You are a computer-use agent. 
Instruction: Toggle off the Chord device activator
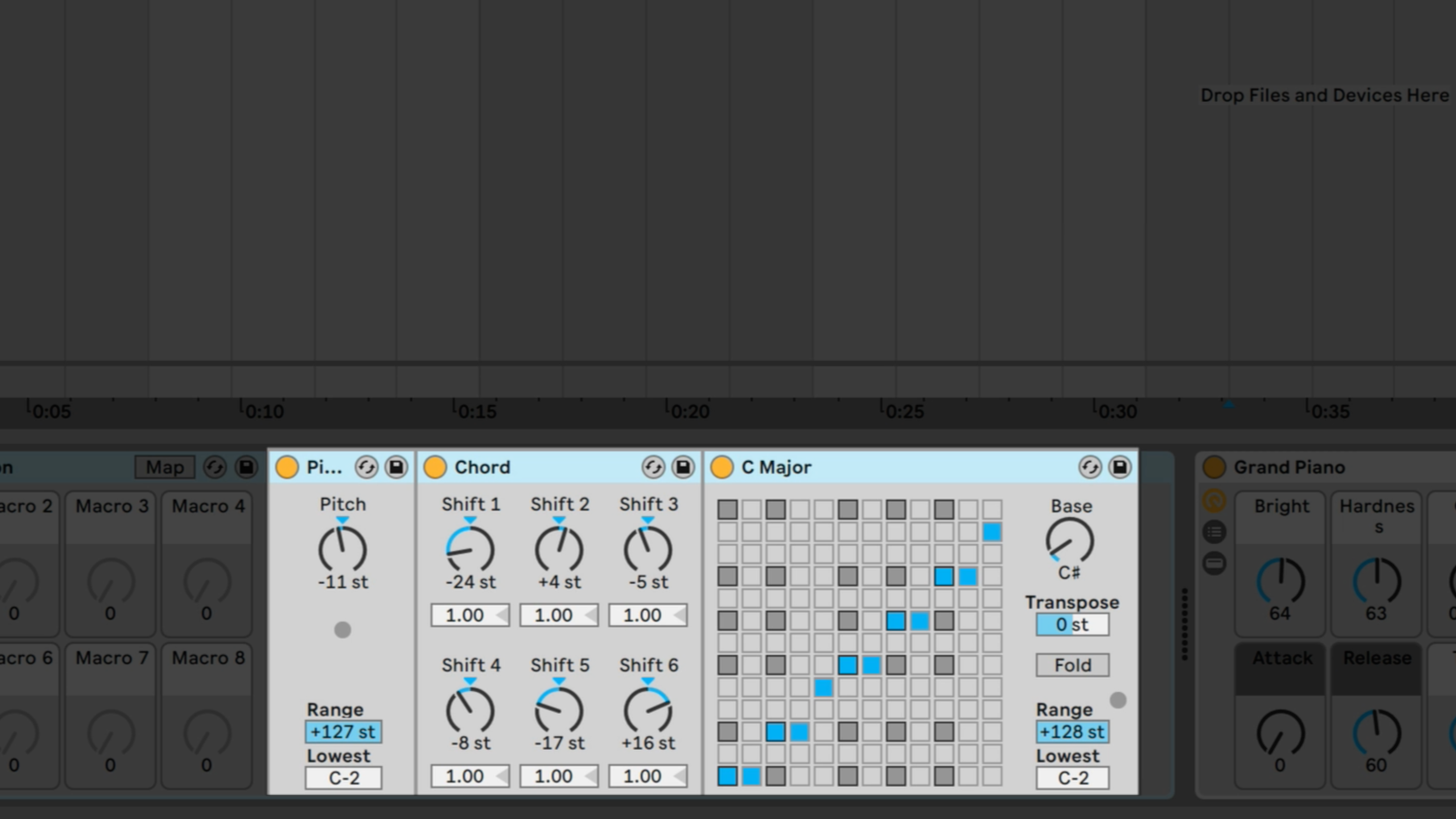(436, 467)
